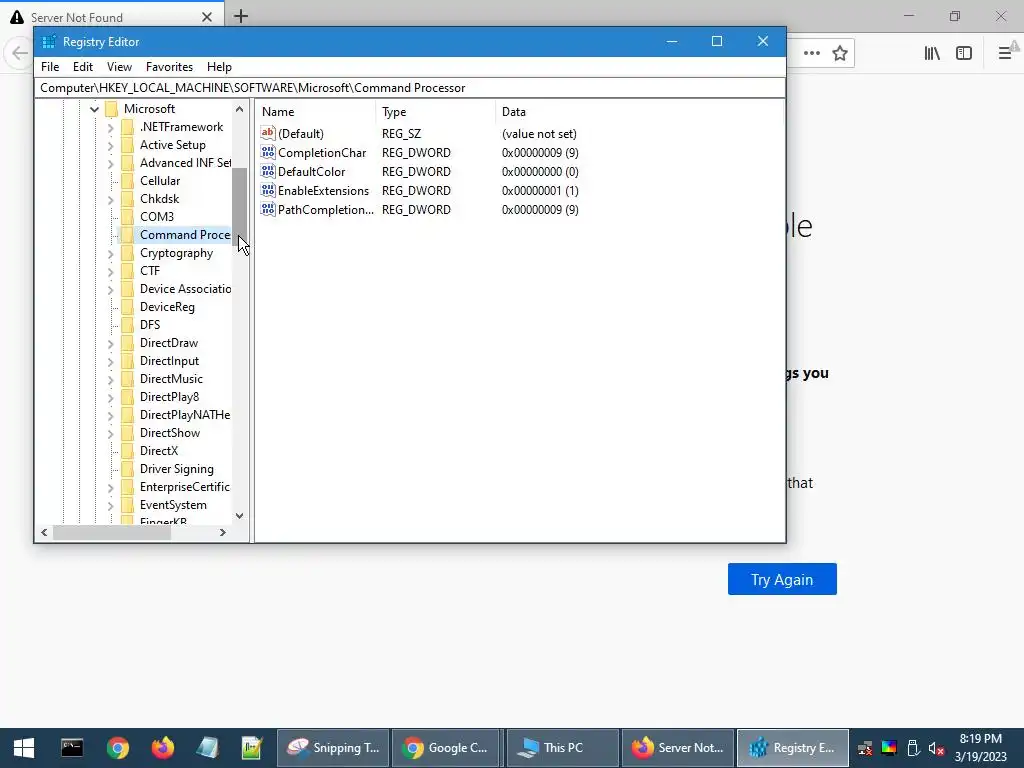Viewport: 1024px width, 768px height.
Task: Click the Firefox back arrow button
Action: click(19, 53)
